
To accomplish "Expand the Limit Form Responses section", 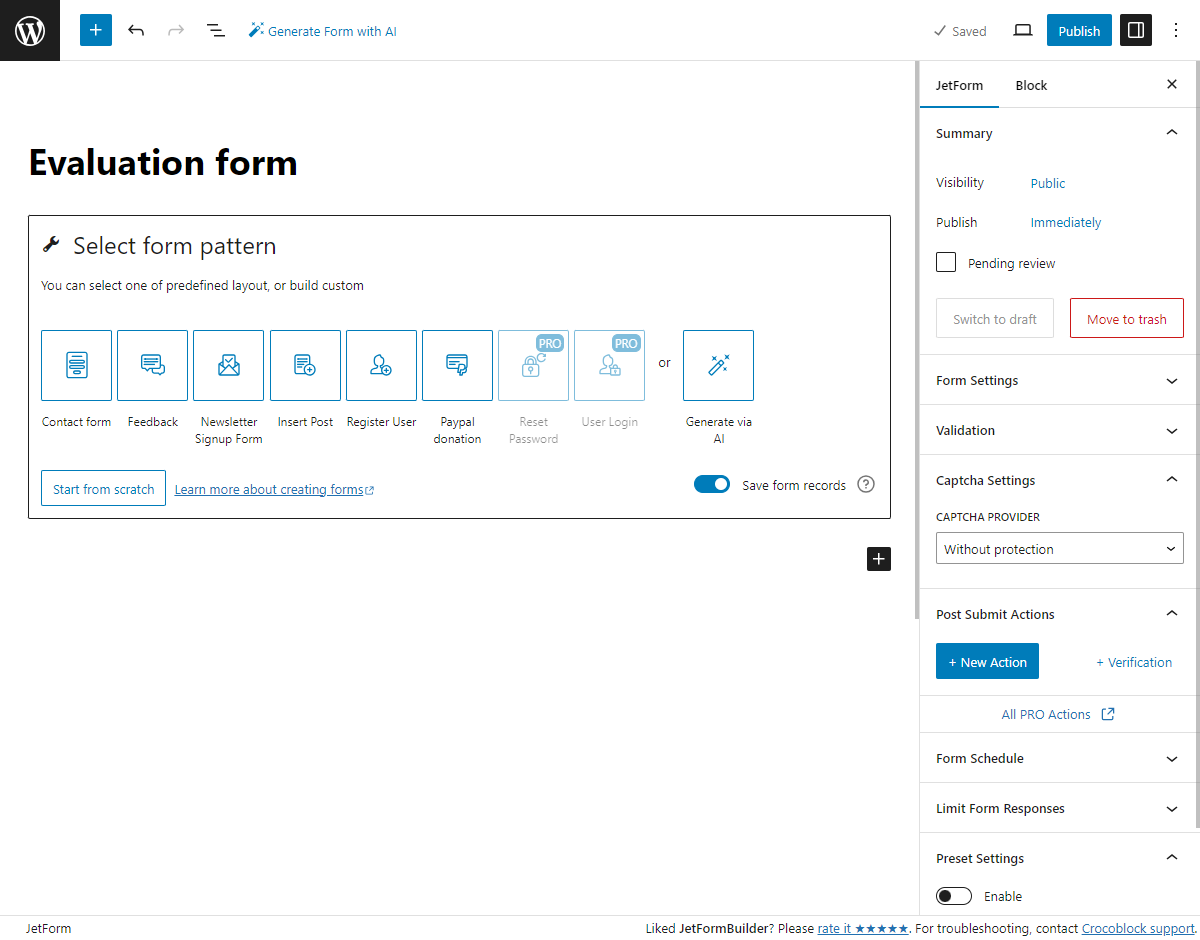I will pyautogui.click(x=1057, y=808).
